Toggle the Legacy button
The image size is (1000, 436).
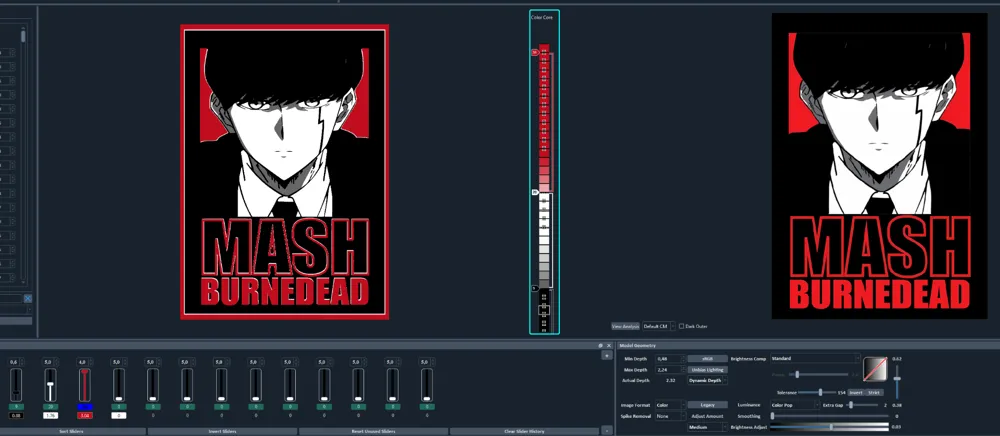click(707, 405)
